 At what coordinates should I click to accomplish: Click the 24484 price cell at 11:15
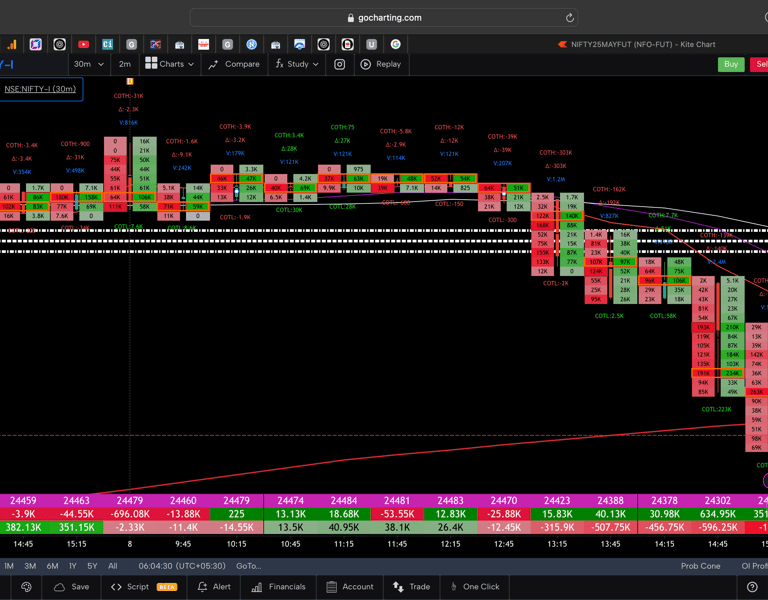(344, 501)
